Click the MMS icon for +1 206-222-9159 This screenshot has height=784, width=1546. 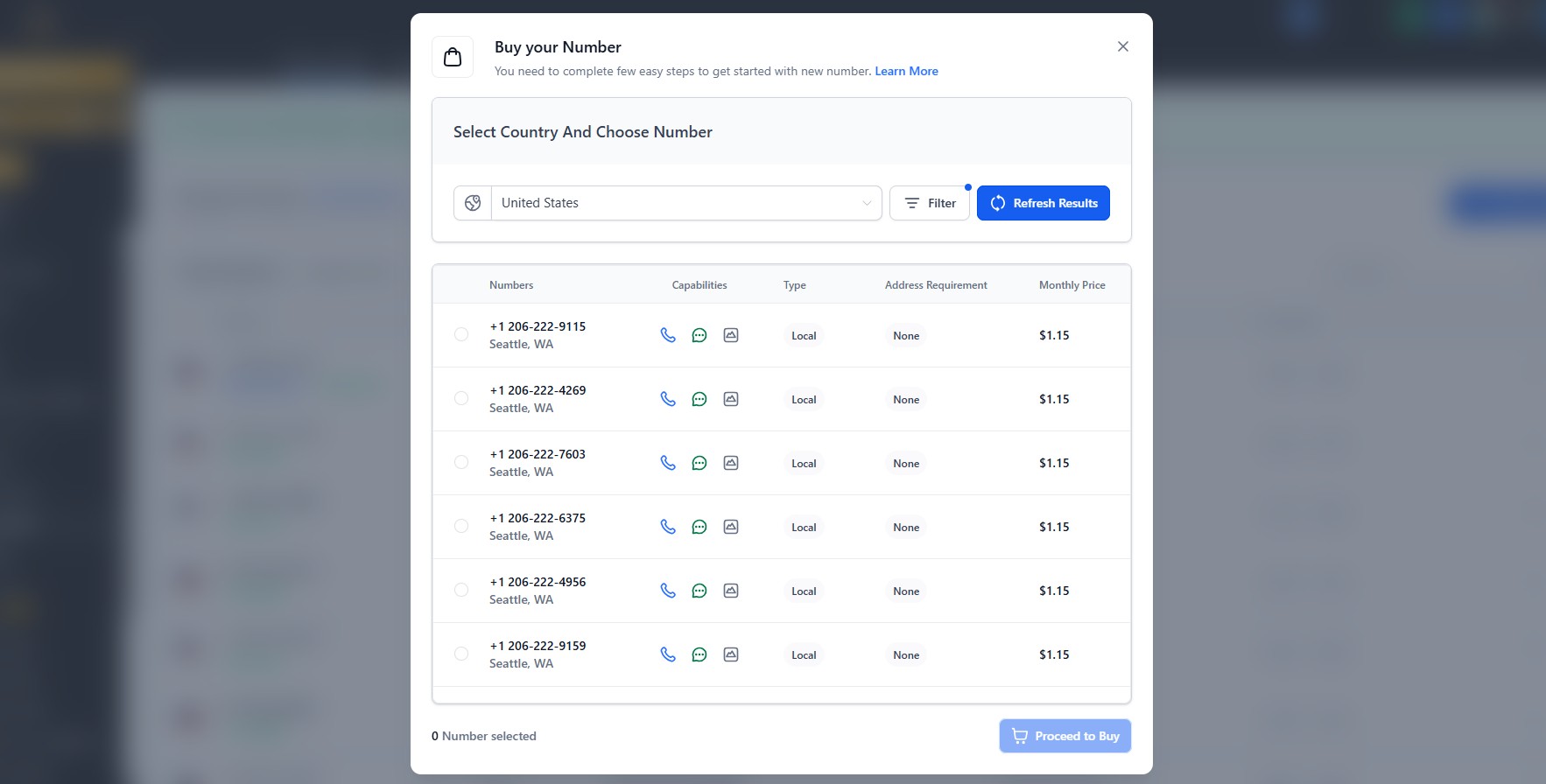point(731,654)
